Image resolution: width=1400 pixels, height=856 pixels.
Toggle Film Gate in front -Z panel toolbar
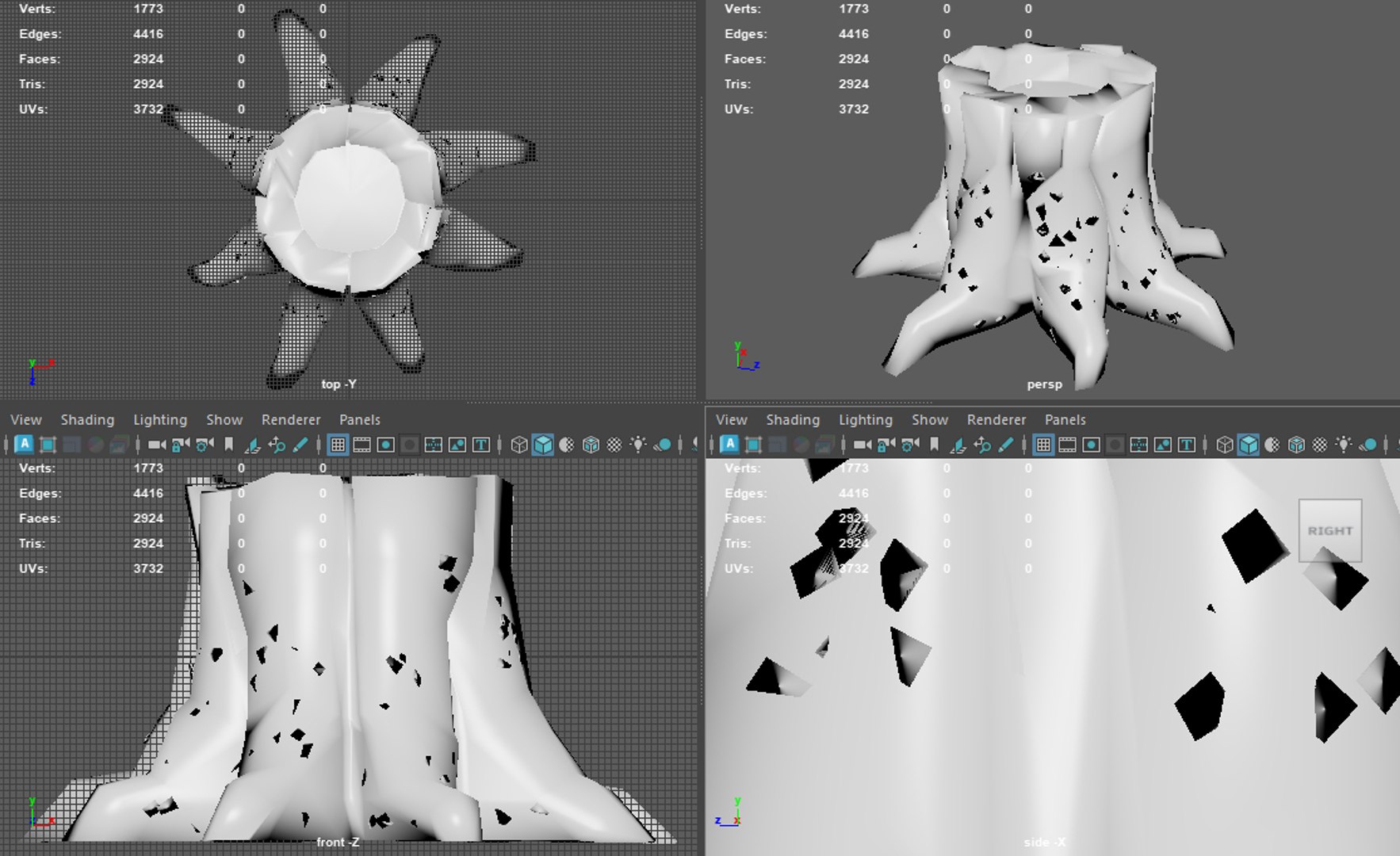[361, 445]
